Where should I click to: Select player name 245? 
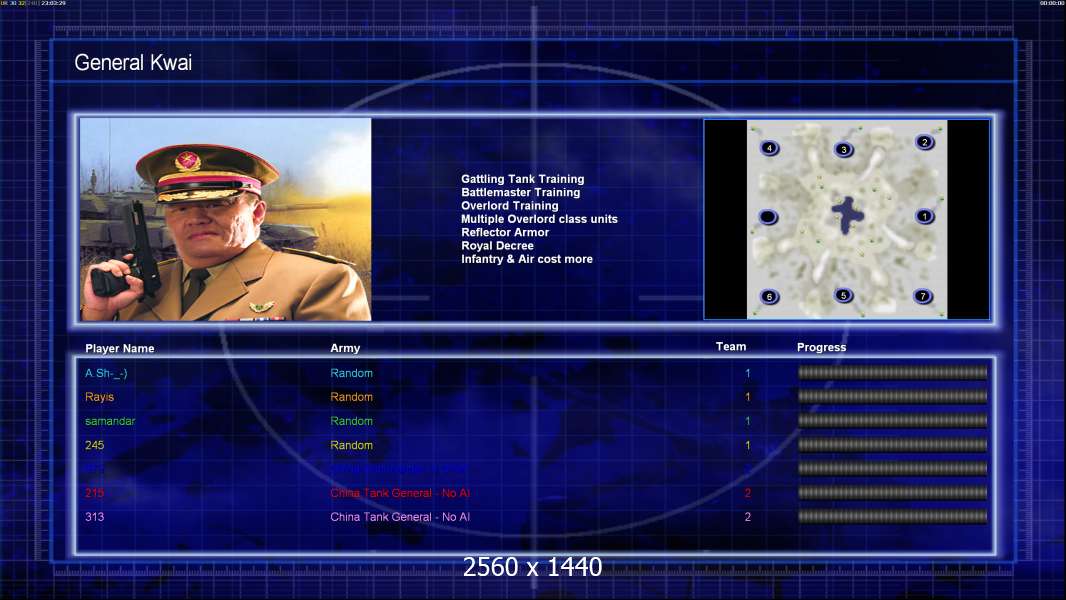(94, 445)
